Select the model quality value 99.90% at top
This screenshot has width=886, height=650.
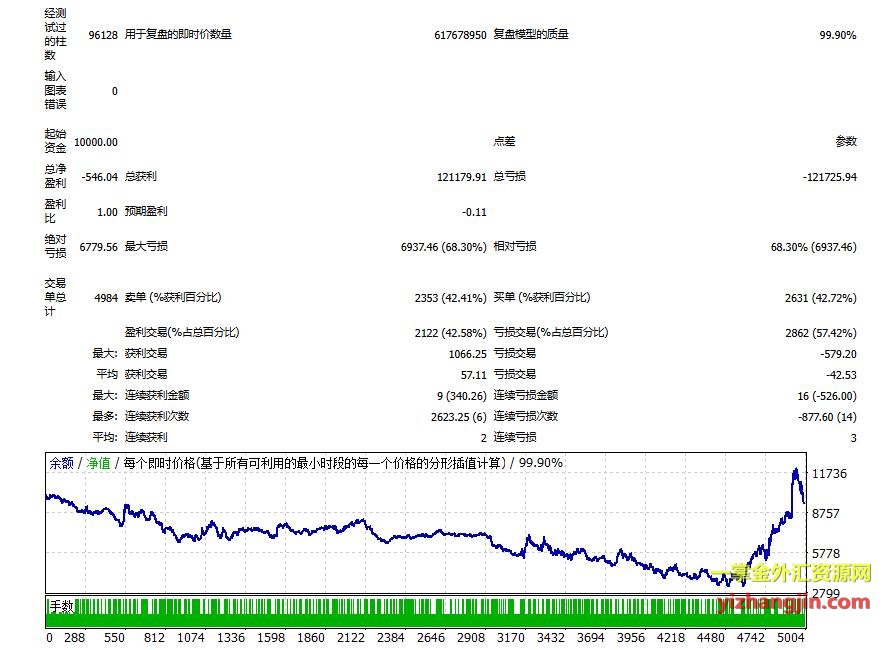837,35
